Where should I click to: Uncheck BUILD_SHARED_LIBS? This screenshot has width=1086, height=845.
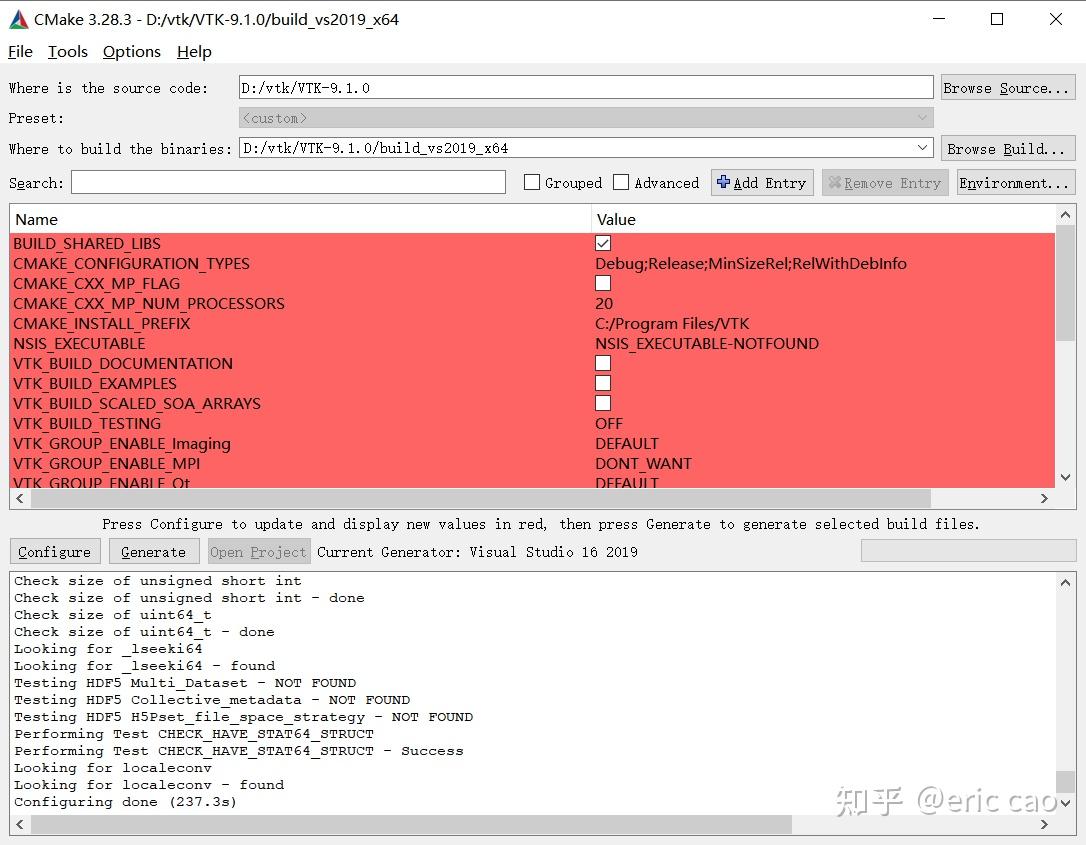coord(602,242)
